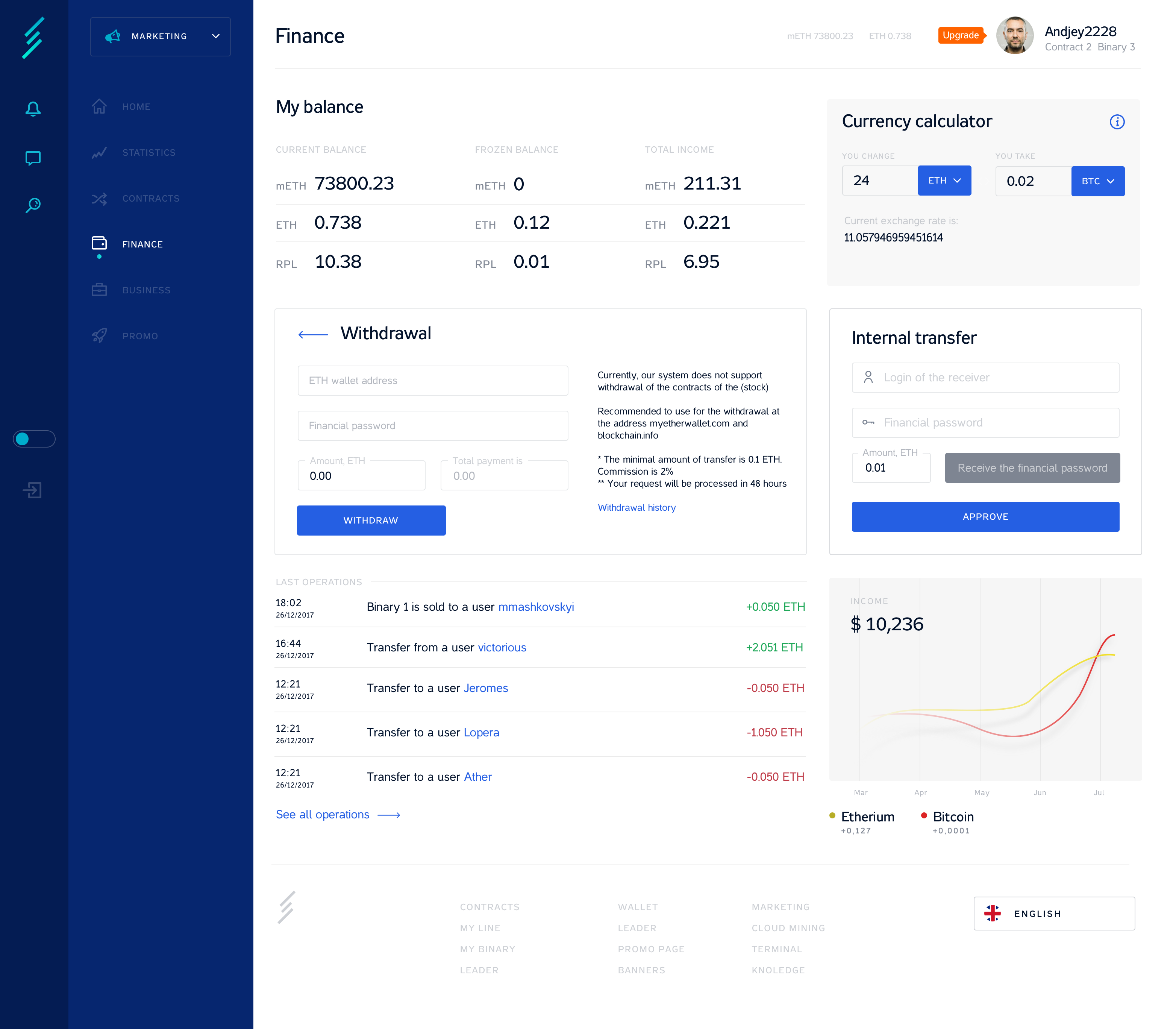The width and height of the screenshot is (1176, 1029).
Task: Click the APPROVE button
Action: click(985, 517)
